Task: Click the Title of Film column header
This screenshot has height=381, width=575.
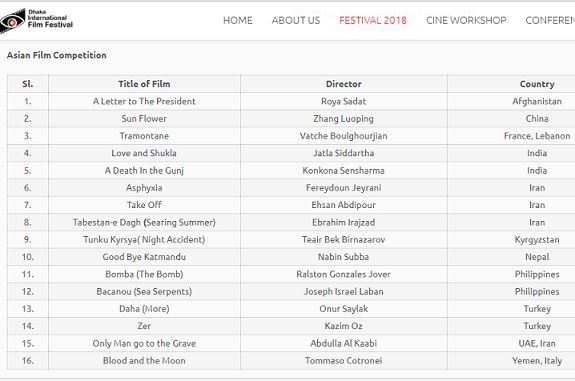Action: (x=144, y=84)
